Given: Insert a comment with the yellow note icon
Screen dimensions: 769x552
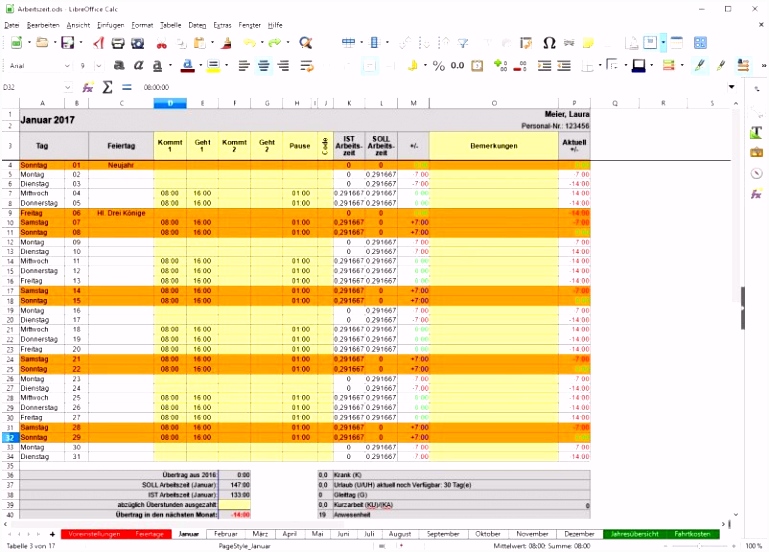Looking at the screenshot, I should [588, 43].
